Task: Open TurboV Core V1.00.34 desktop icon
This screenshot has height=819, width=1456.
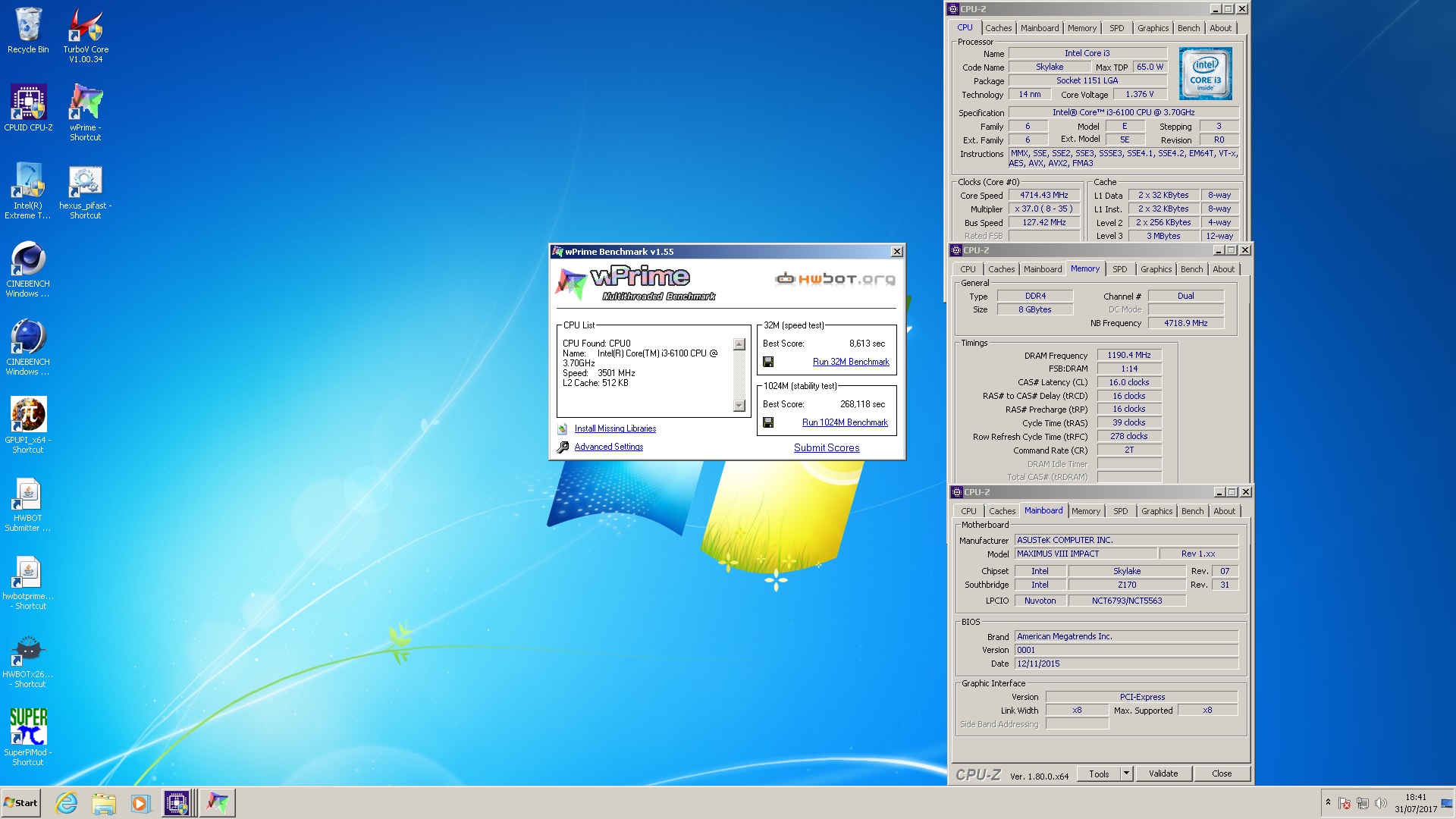Action: click(86, 35)
